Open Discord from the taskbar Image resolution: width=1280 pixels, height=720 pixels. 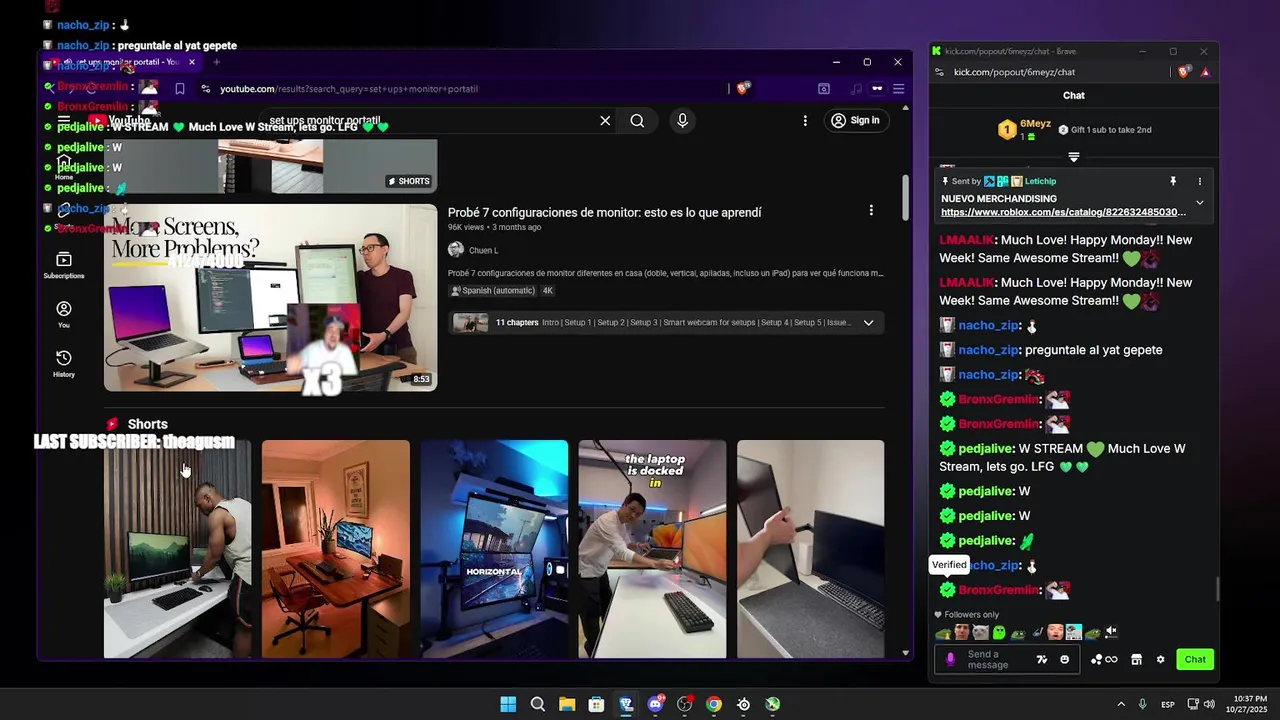656,704
